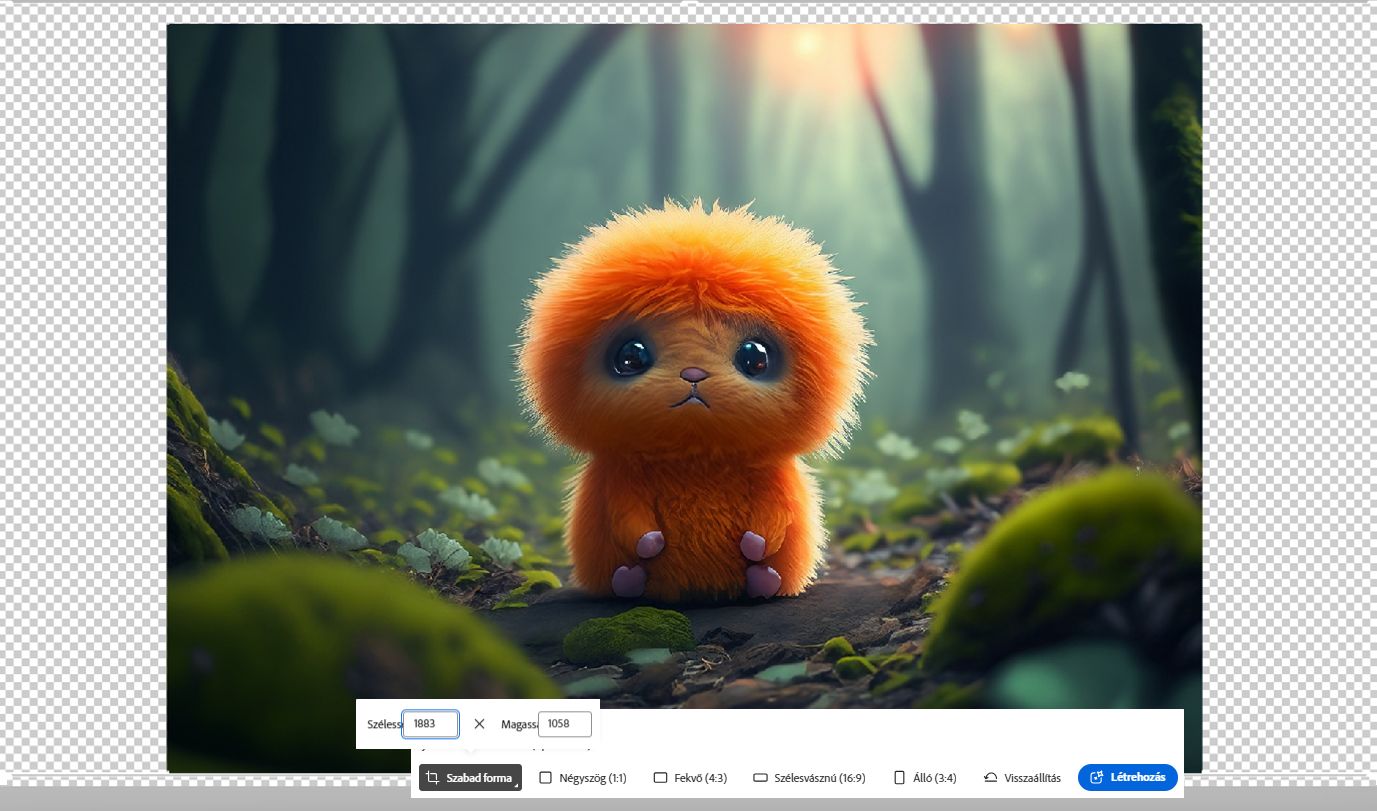Image resolution: width=1377 pixels, height=811 pixels.
Task: Focus the Magasság height field showing 1058
Action: [565, 724]
